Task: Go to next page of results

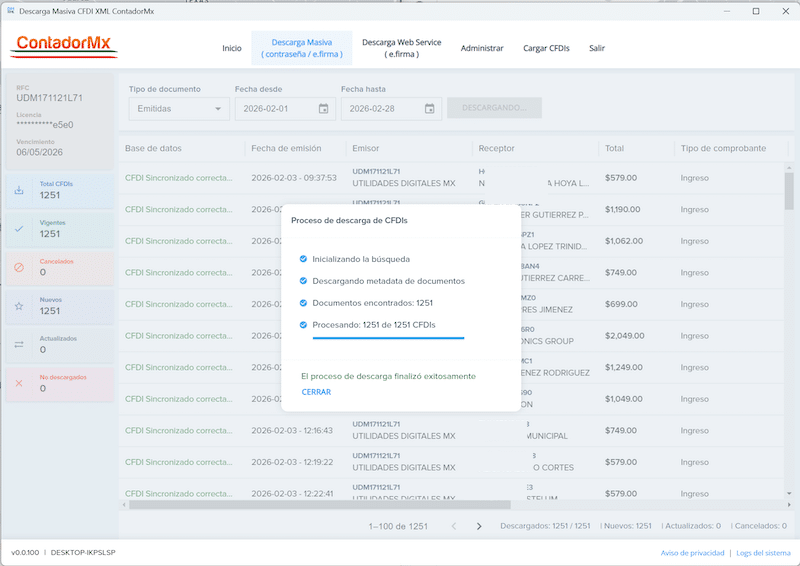Action: (x=479, y=526)
